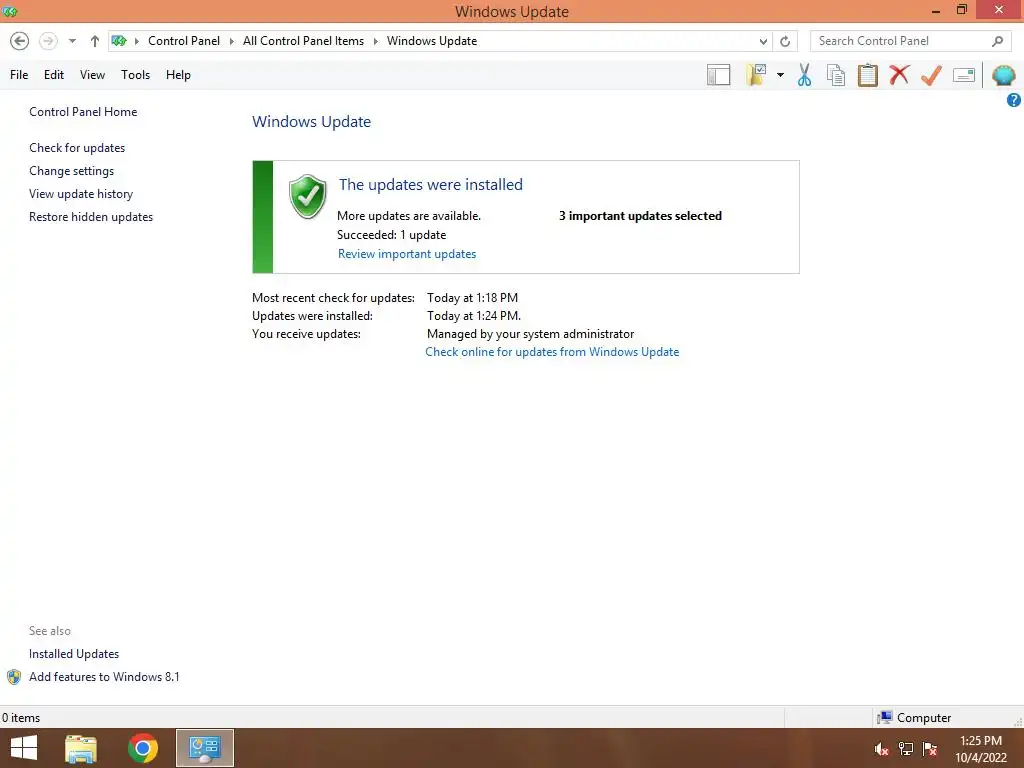Launch Google Chrome from taskbar

(x=143, y=748)
